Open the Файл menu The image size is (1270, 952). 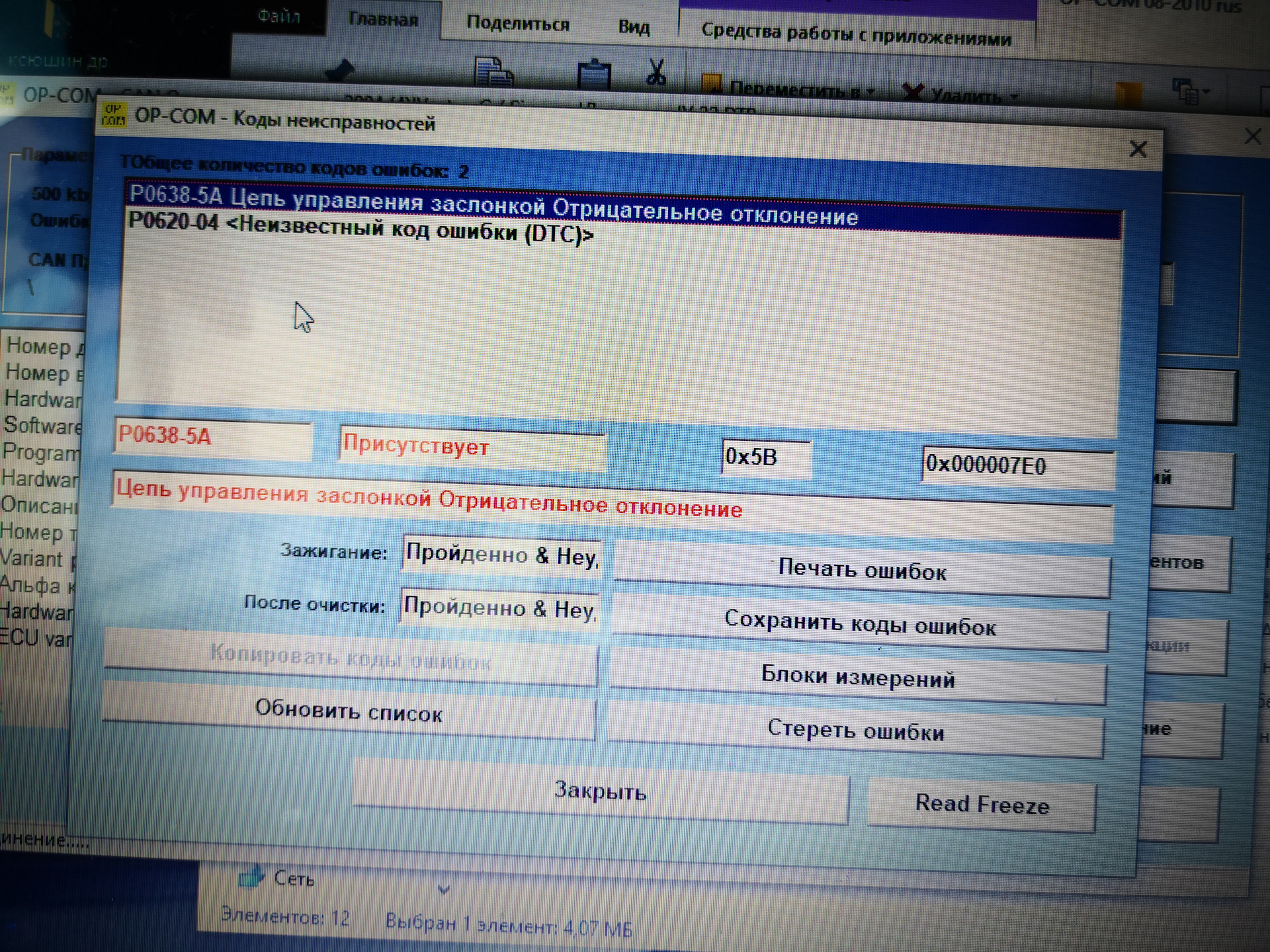tap(278, 17)
